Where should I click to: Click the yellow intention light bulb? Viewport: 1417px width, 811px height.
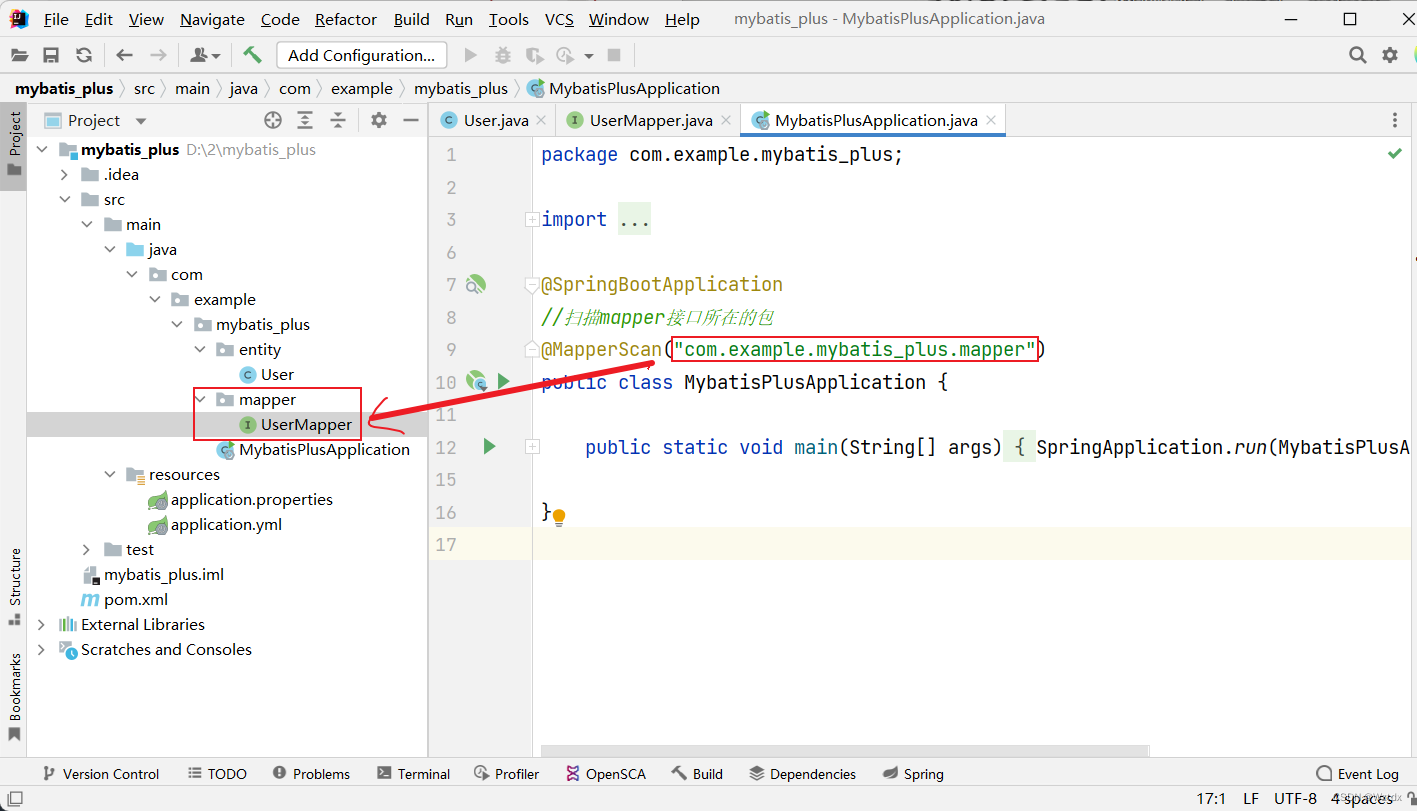(x=559, y=517)
